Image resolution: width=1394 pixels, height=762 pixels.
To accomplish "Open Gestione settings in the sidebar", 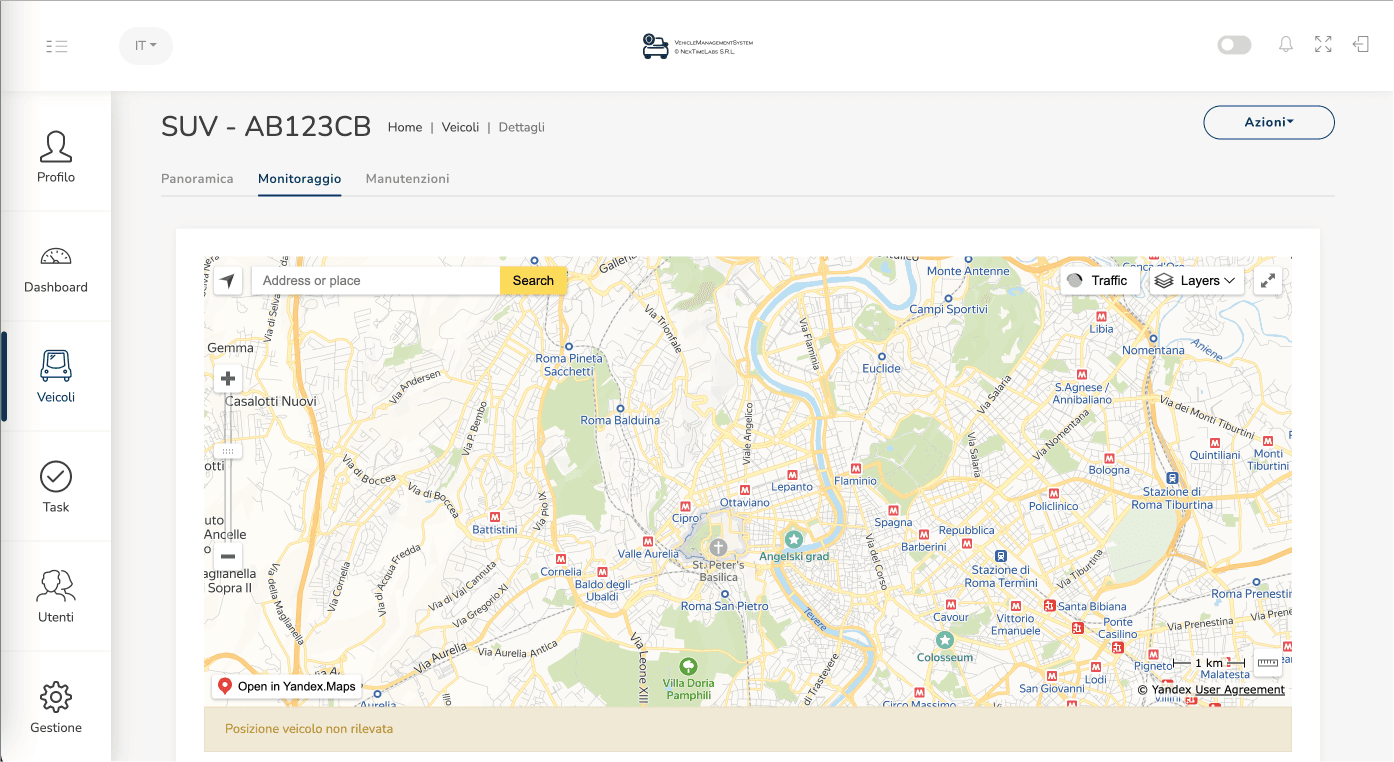I will tap(56, 707).
